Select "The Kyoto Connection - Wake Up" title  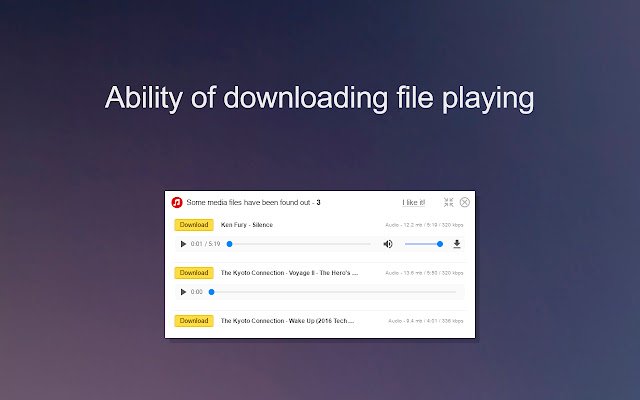[287, 321]
